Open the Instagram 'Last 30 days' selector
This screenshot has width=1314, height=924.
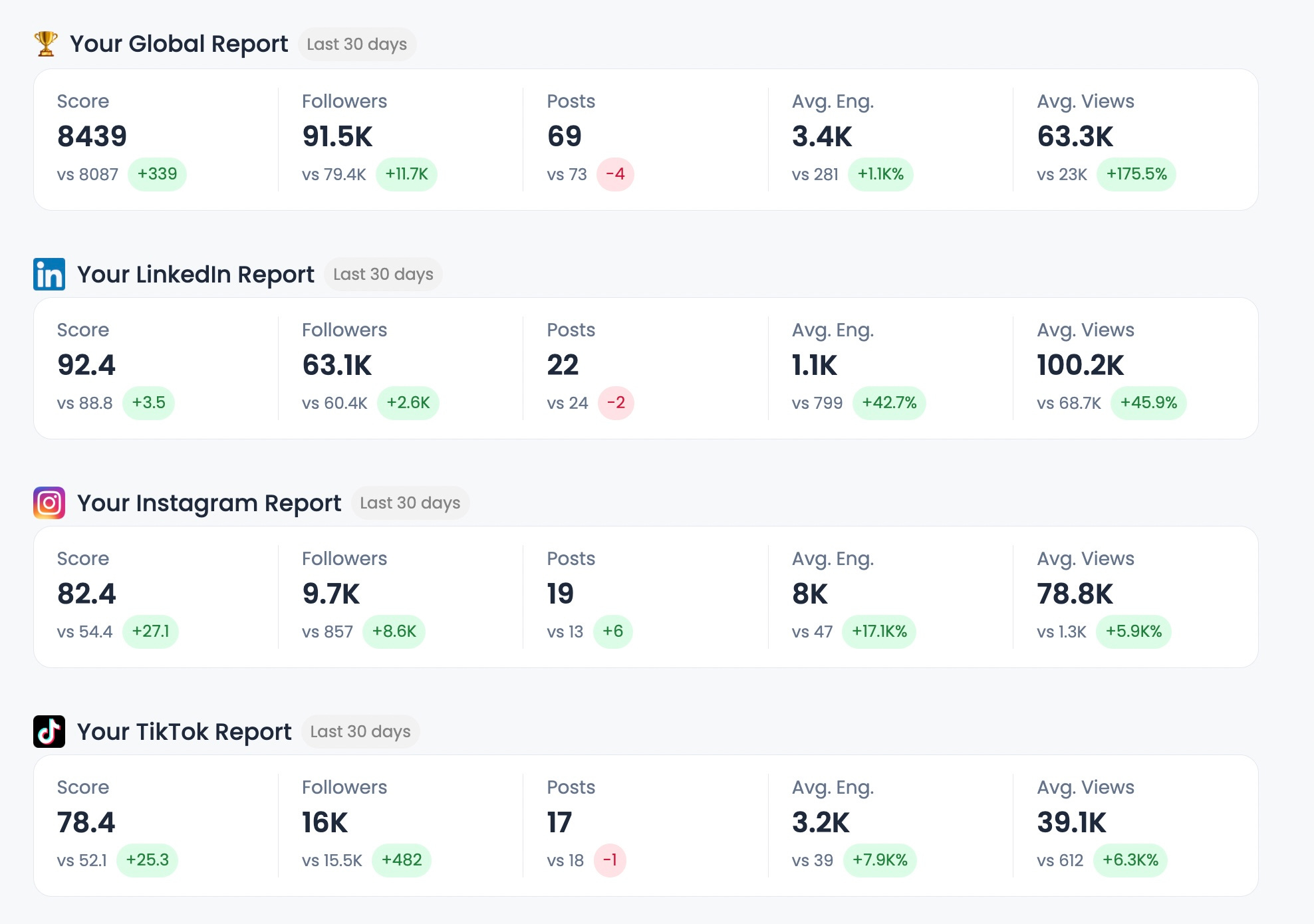click(410, 503)
